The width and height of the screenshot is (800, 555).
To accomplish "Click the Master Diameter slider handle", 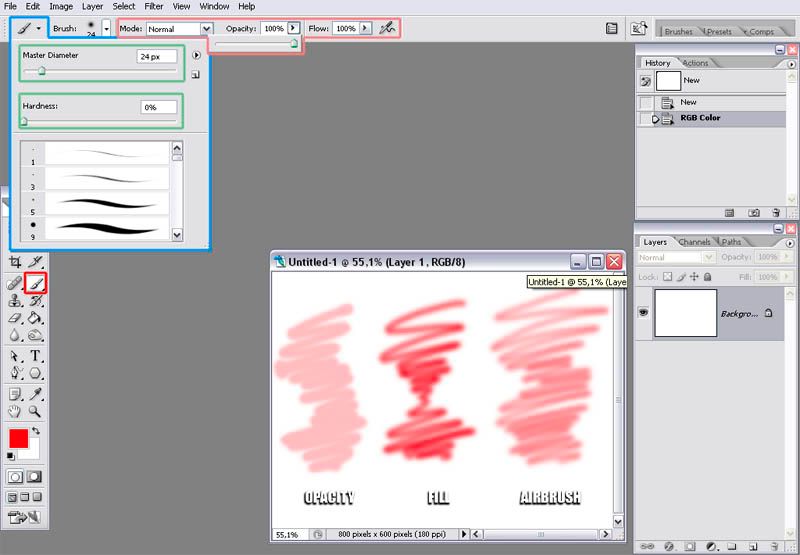I will pos(42,71).
